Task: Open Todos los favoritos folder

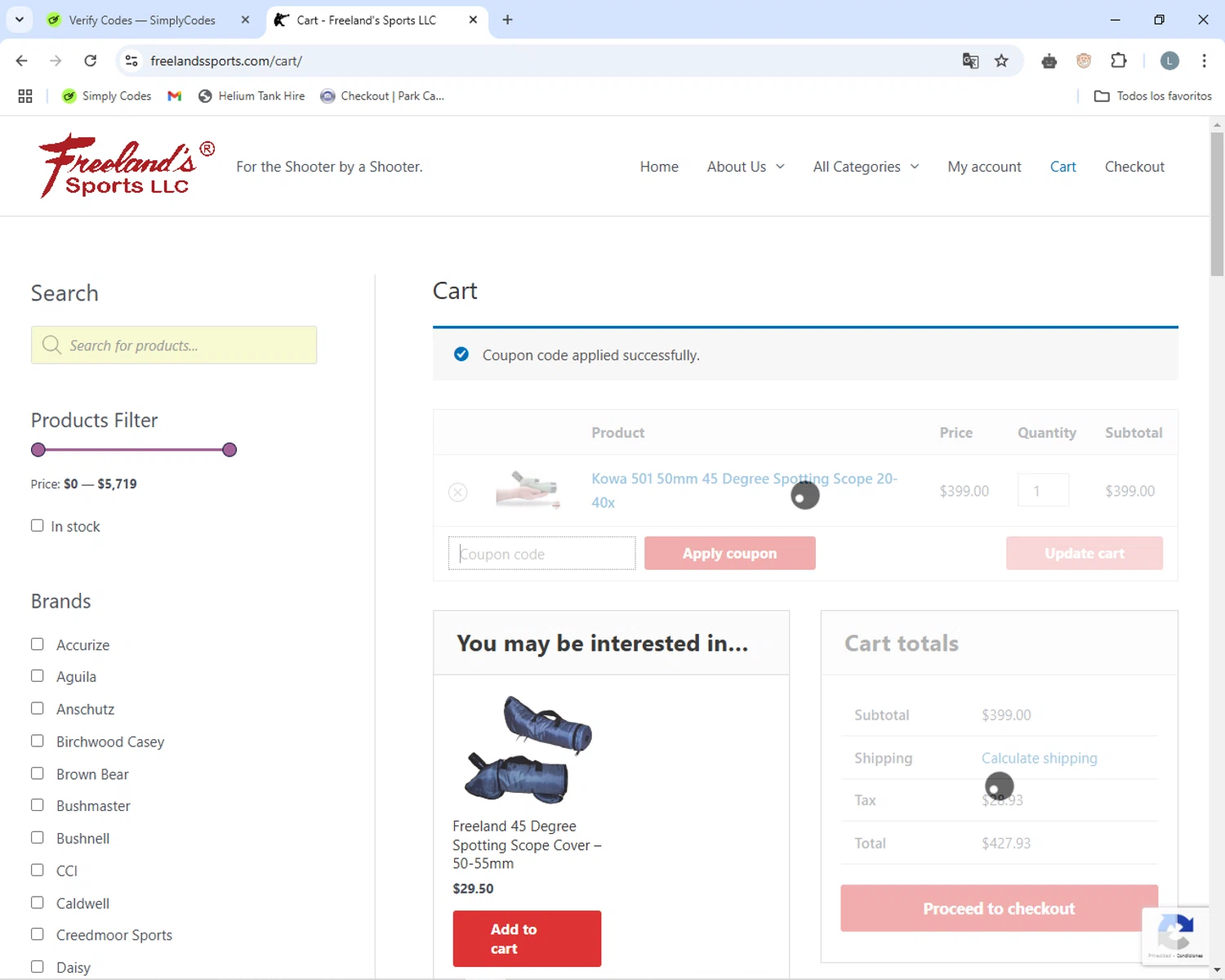Action: (x=1153, y=96)
